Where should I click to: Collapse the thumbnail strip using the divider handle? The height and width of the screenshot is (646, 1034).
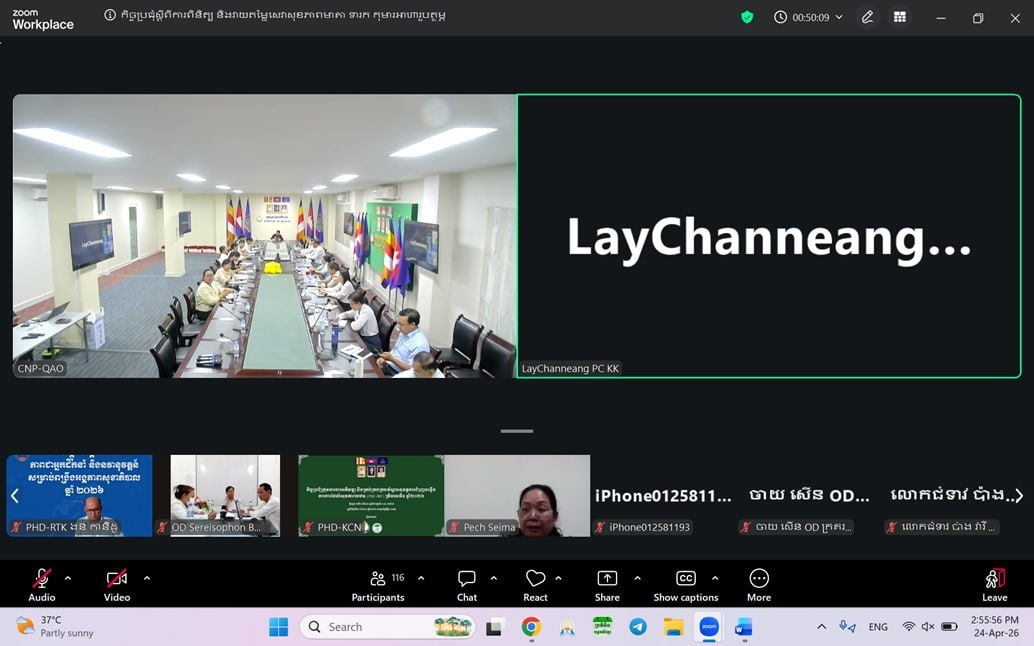516,431
